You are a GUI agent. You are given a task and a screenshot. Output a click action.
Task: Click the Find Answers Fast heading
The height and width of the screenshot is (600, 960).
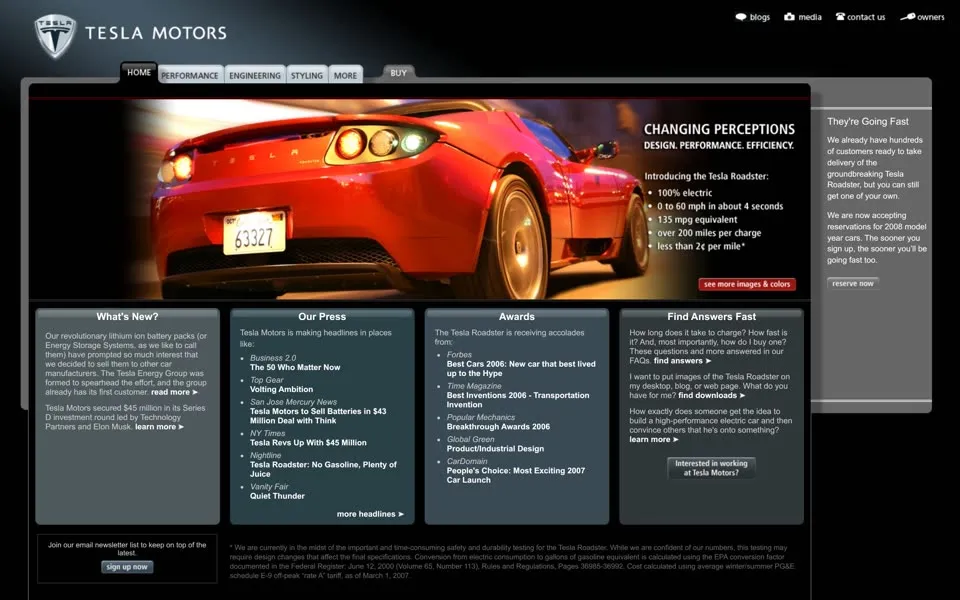(x=711, y=317)
